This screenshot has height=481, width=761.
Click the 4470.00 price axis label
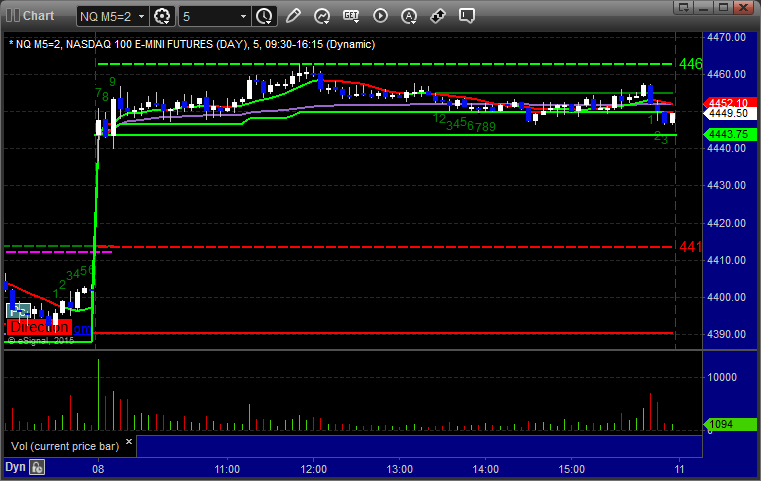click(x=727, y=37)
